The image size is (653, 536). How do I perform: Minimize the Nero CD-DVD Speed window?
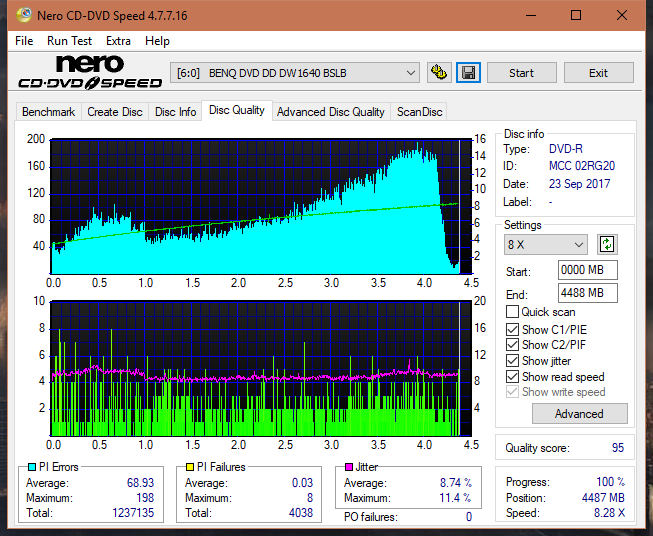coord(531,15)
